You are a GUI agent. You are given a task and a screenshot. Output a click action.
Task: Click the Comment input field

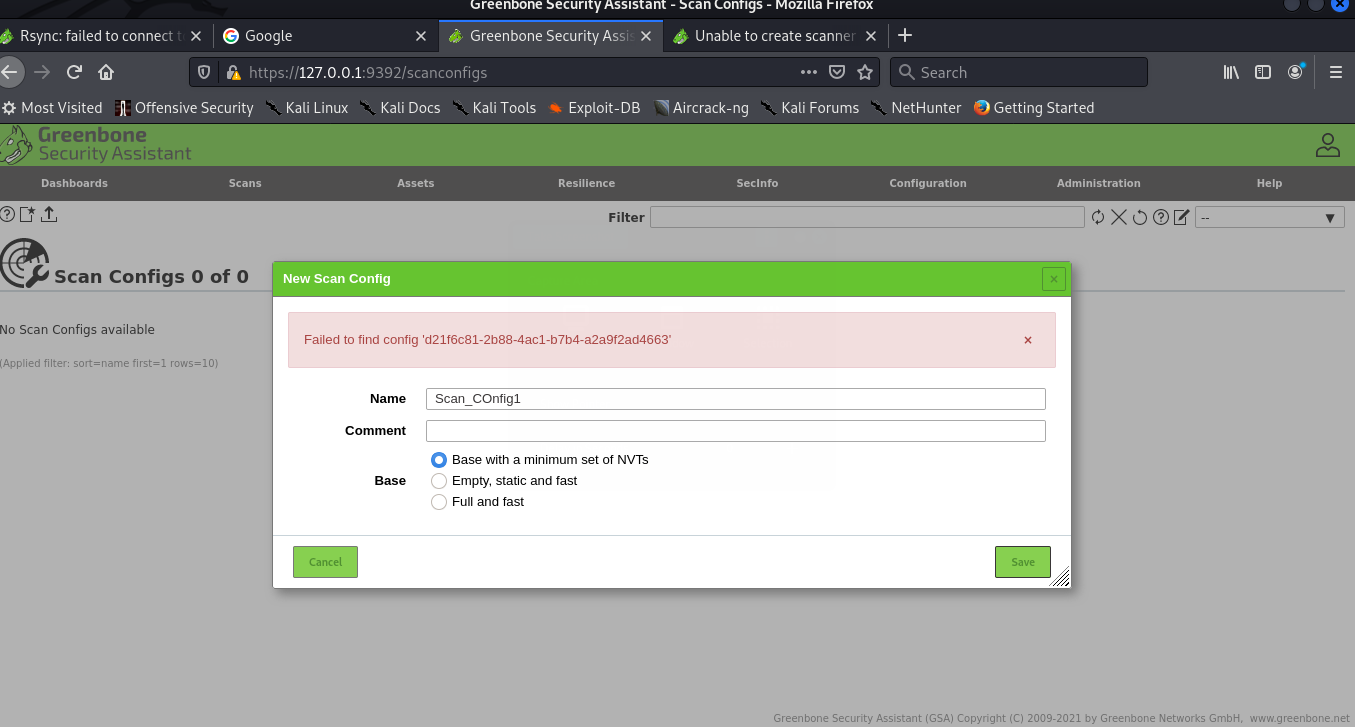[736, 431]
